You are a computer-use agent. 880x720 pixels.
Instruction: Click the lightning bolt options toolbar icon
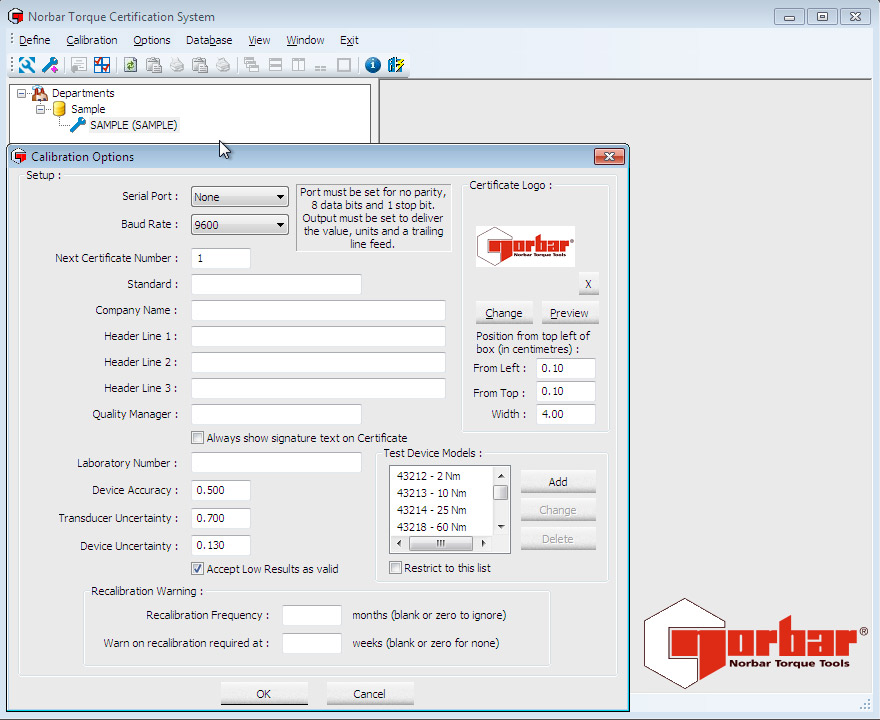tap(396, 65)
